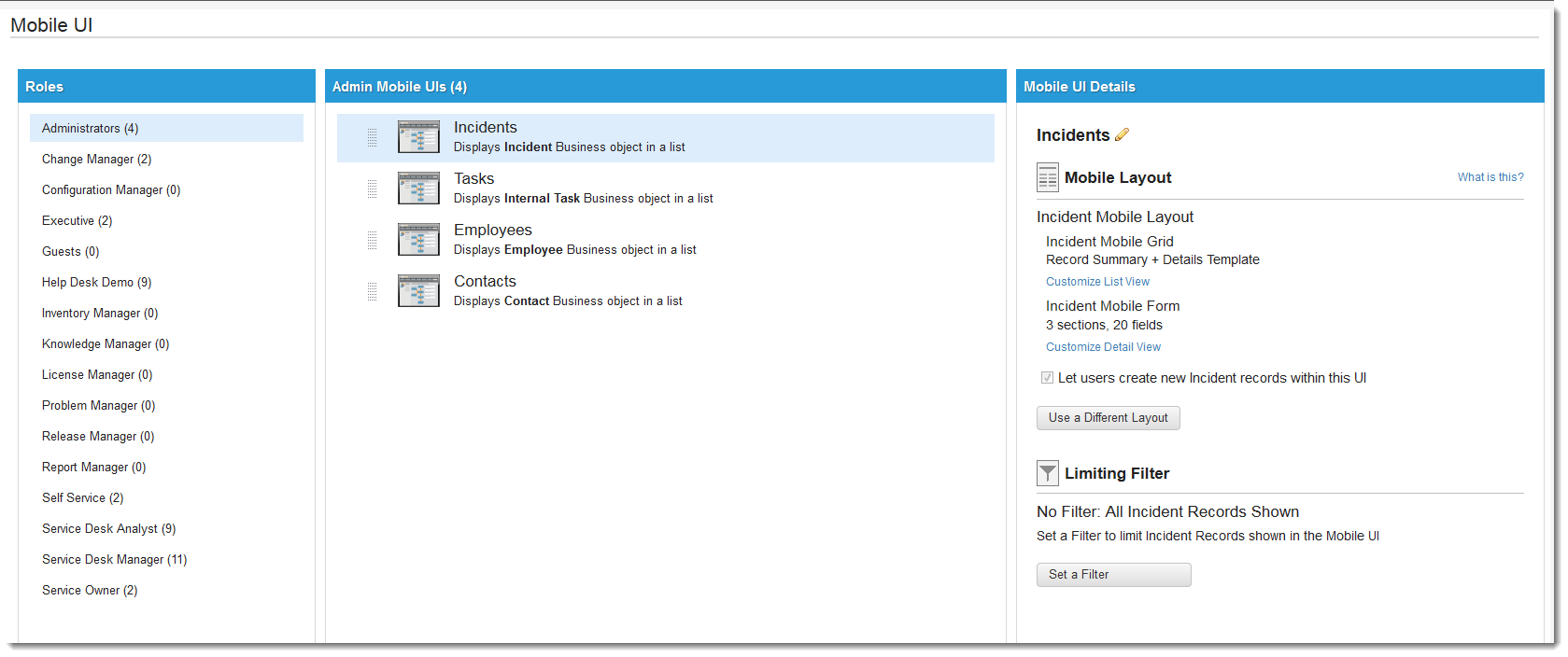This screenshot has height=657, width=1568.
Task: Click the Contacts list thumbnail icon
Action: (x=418, y=291)
